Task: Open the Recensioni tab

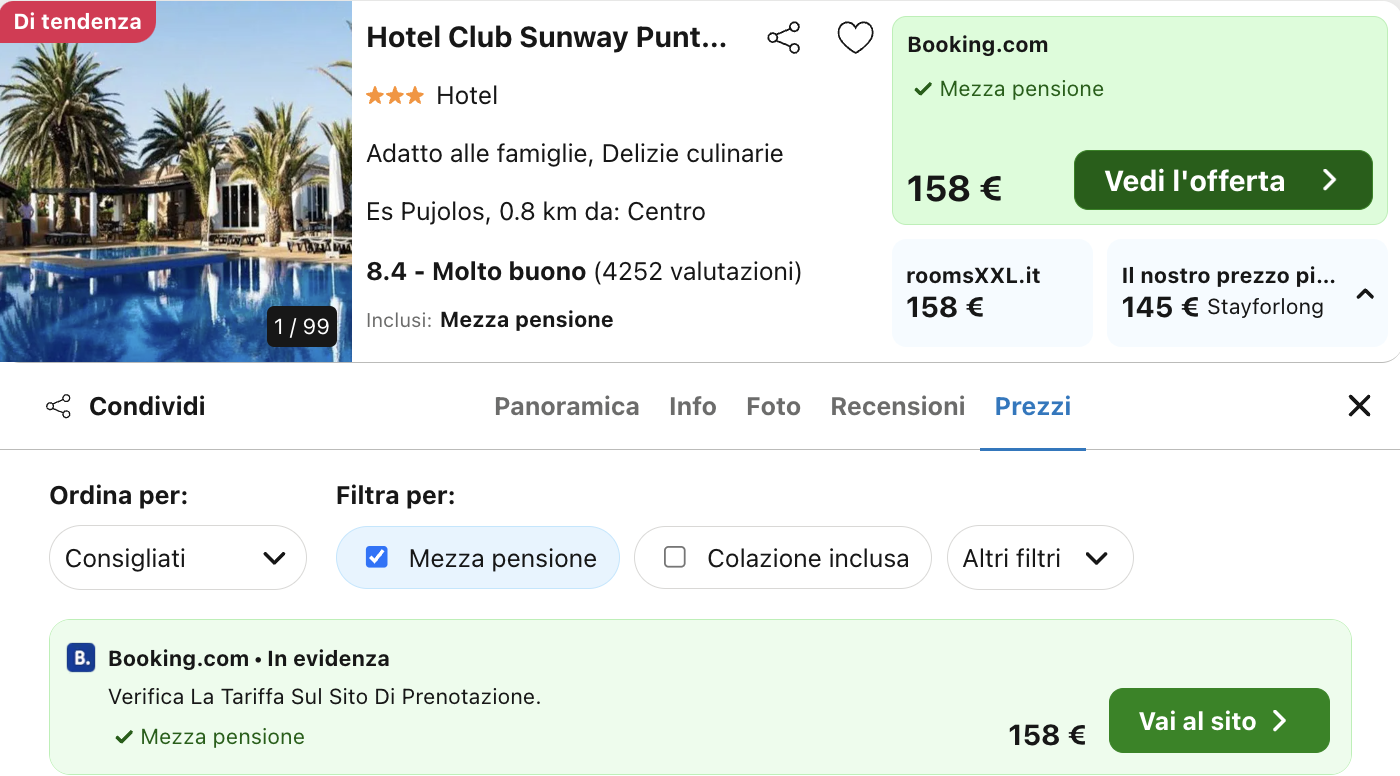Action: (897, 406)
